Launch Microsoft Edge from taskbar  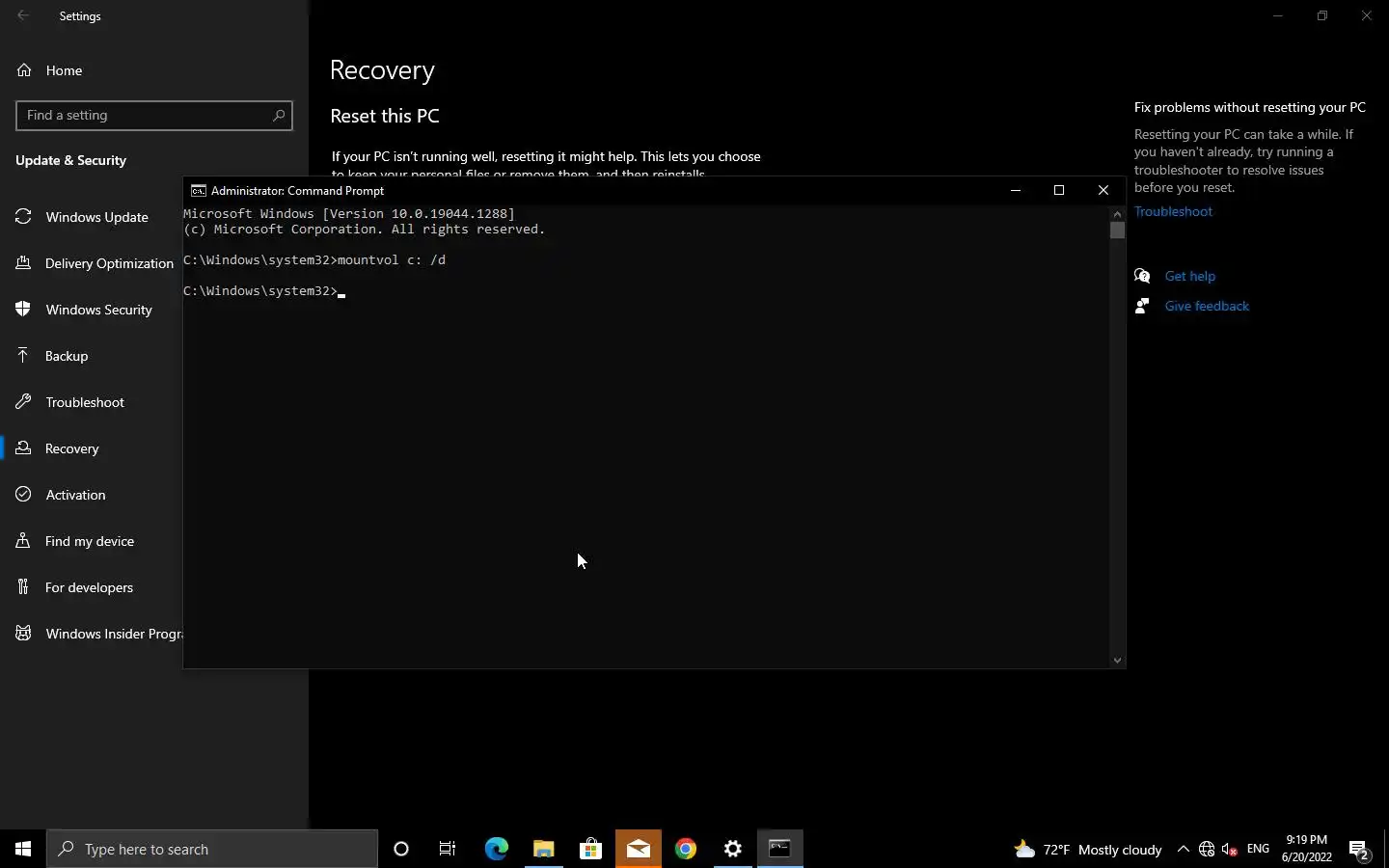tap(496, 849)
